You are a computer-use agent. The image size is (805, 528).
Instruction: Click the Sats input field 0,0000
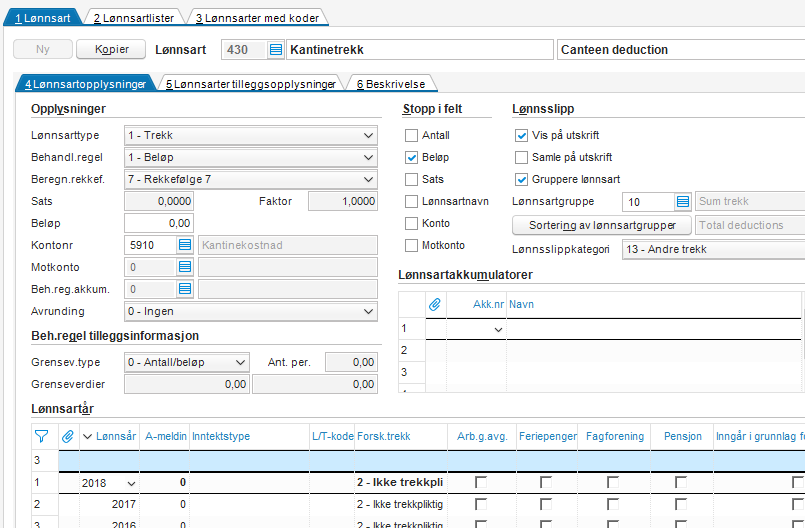[x=159, y=201]
